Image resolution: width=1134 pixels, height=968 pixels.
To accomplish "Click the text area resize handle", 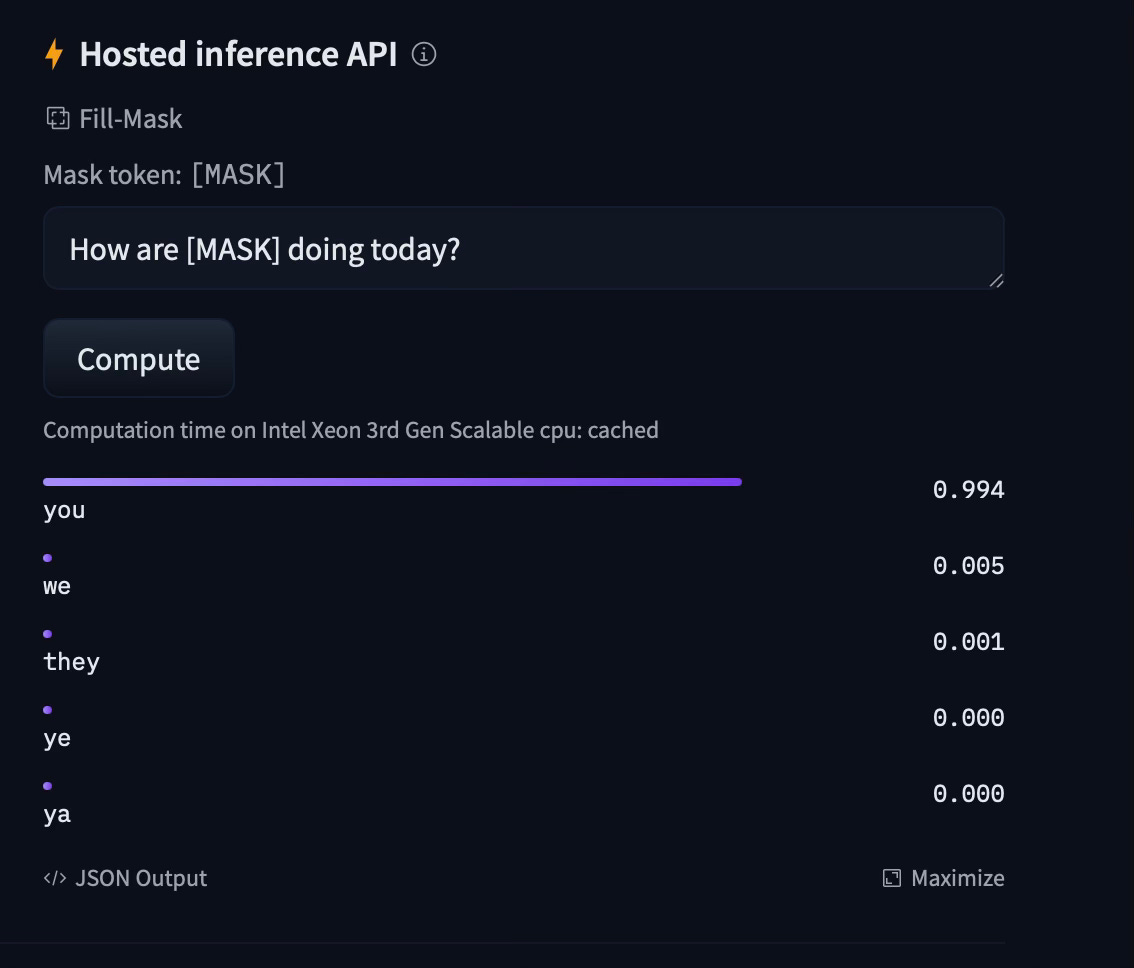I will (x=996, y=281).
